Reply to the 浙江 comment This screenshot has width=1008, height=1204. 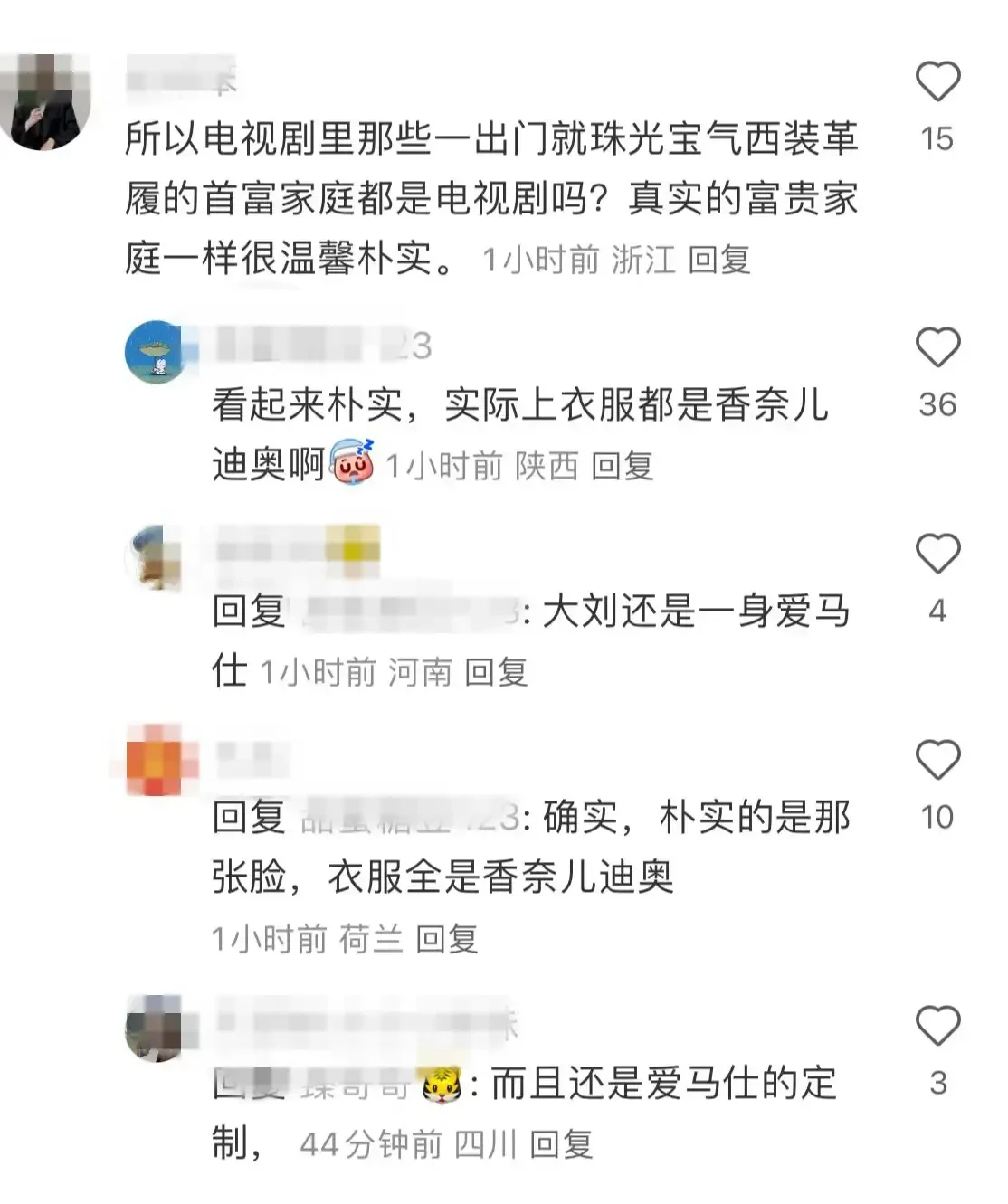[718, 261]
